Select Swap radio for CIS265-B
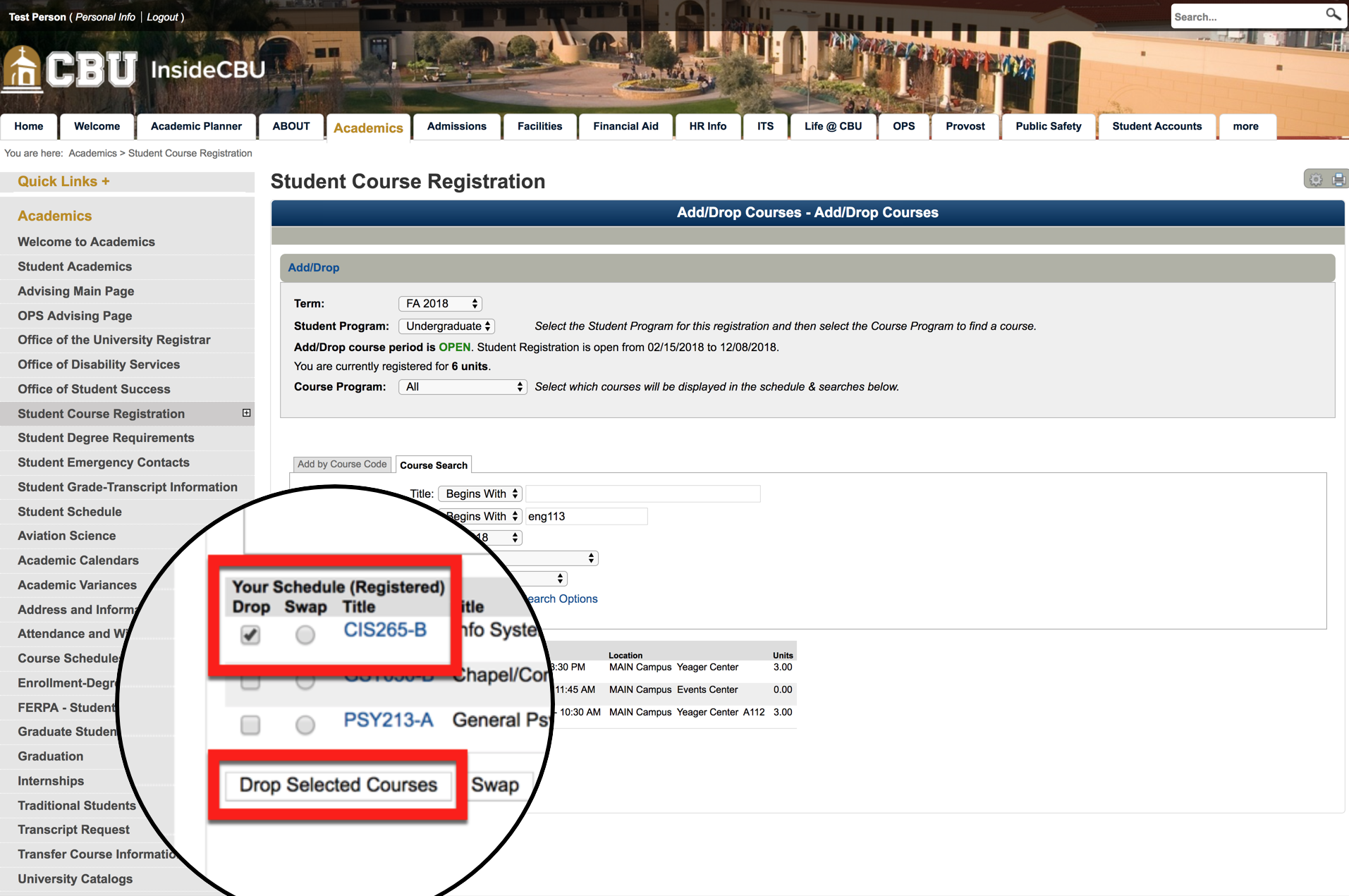 [x=305, y=634]
